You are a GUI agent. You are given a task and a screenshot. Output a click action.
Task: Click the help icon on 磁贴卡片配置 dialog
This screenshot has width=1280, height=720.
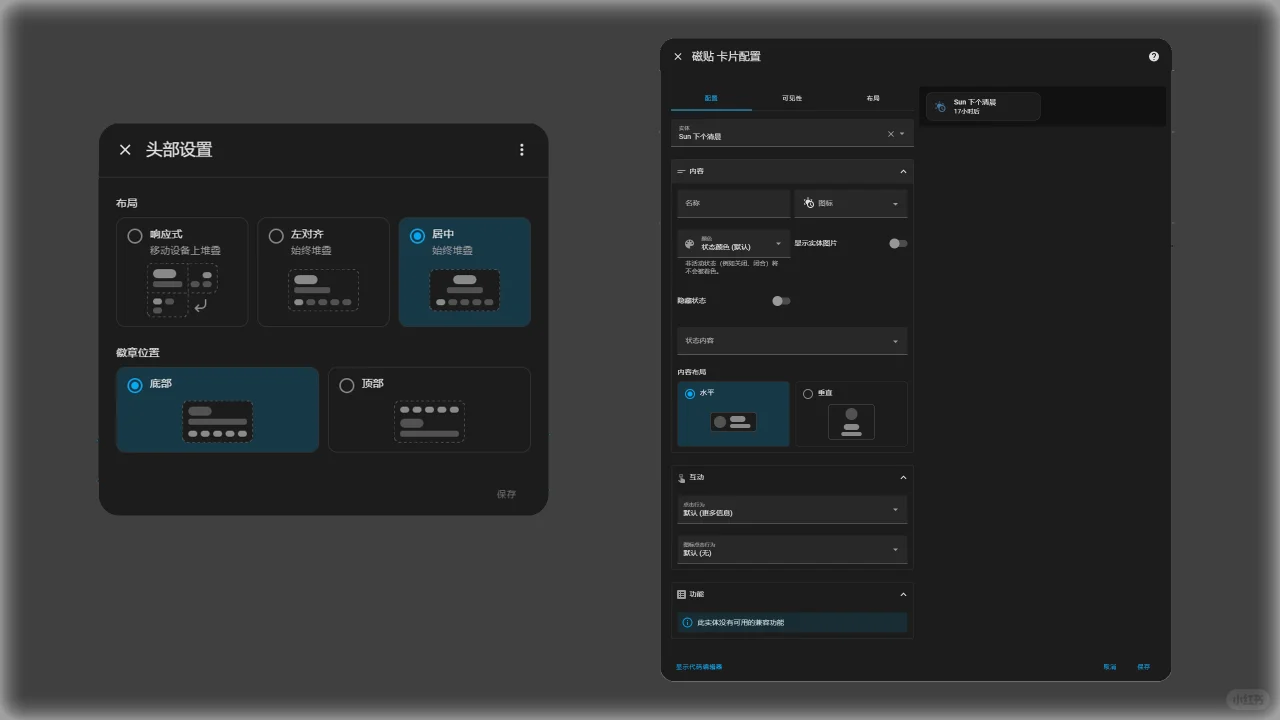(1153, 56)
